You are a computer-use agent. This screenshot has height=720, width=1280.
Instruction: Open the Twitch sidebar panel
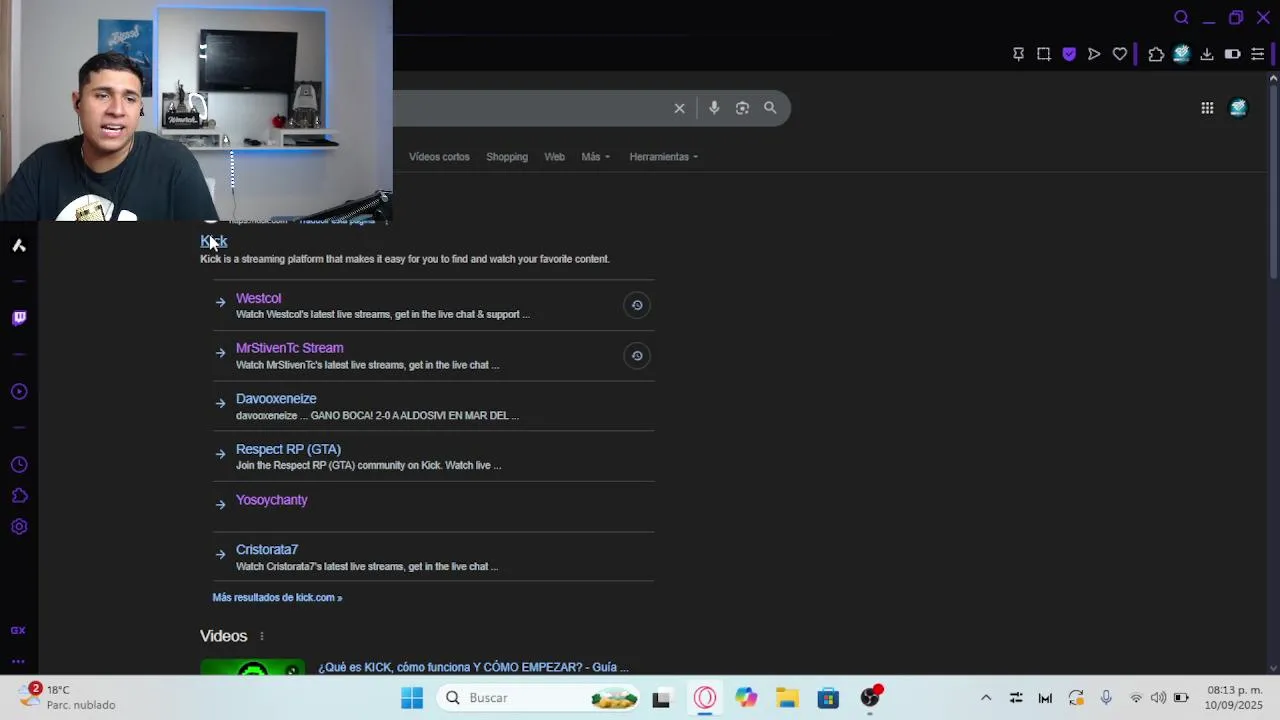(x=19, y=318)
